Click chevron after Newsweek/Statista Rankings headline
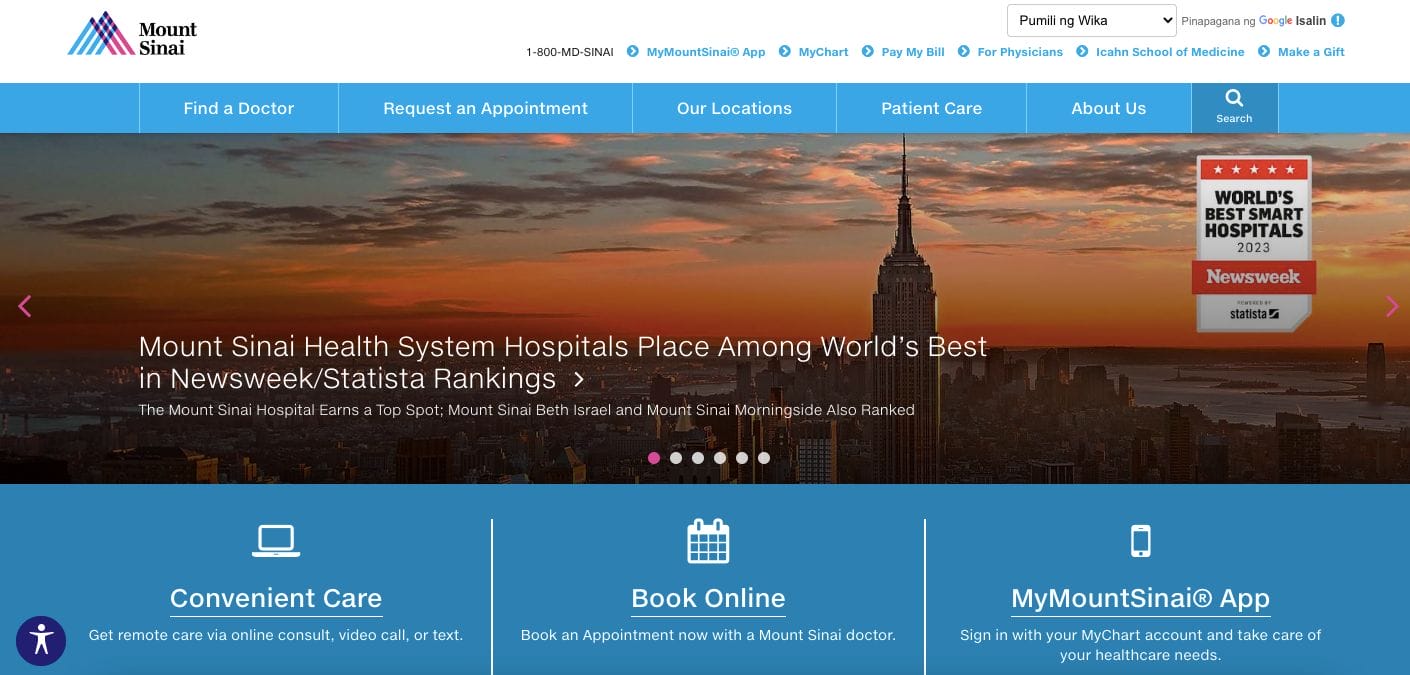Screen dimensions: 1410x675 pyautogui.click(x=579, y=379)
